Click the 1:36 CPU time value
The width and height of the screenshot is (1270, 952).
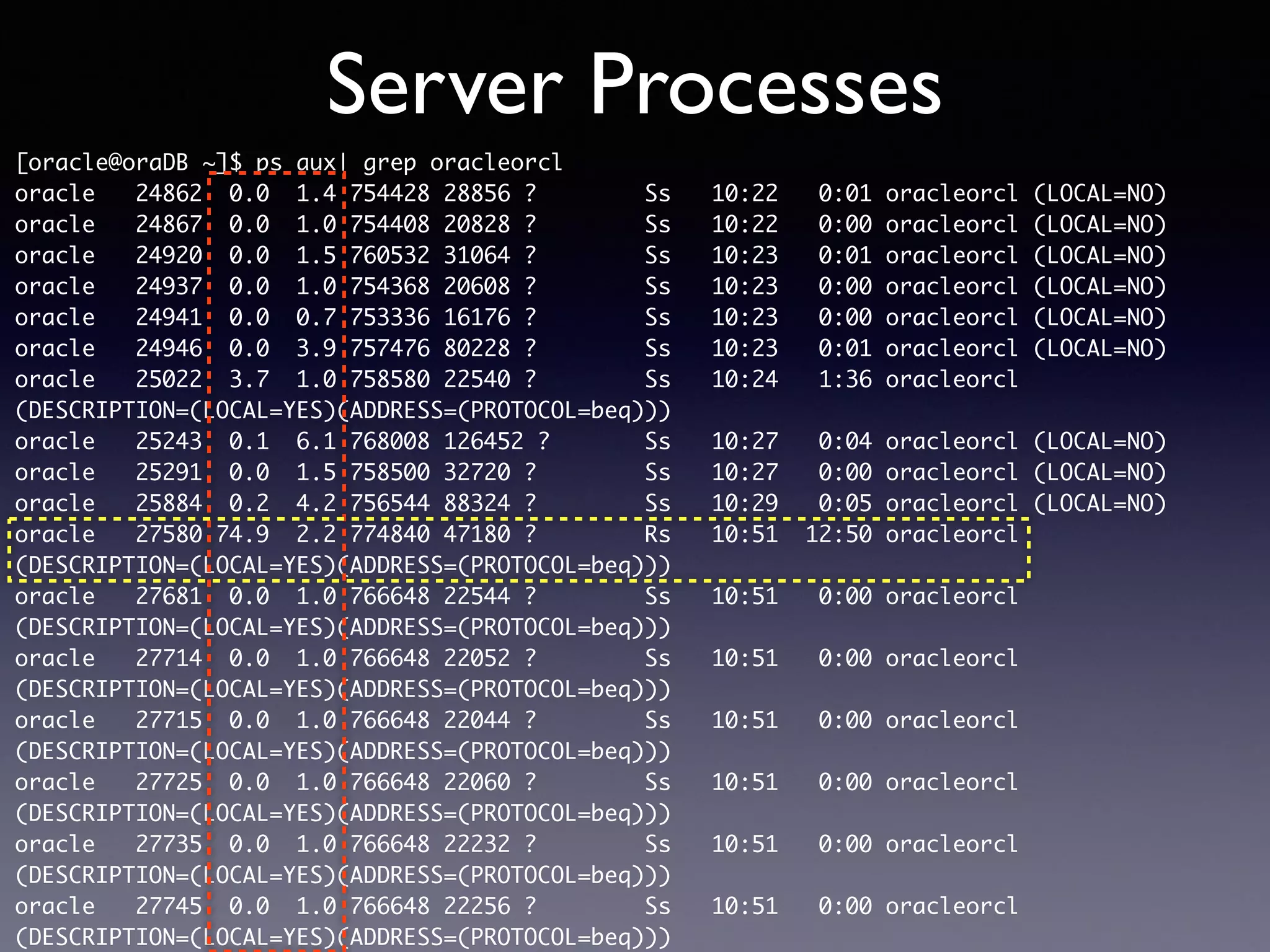(845, 379)
